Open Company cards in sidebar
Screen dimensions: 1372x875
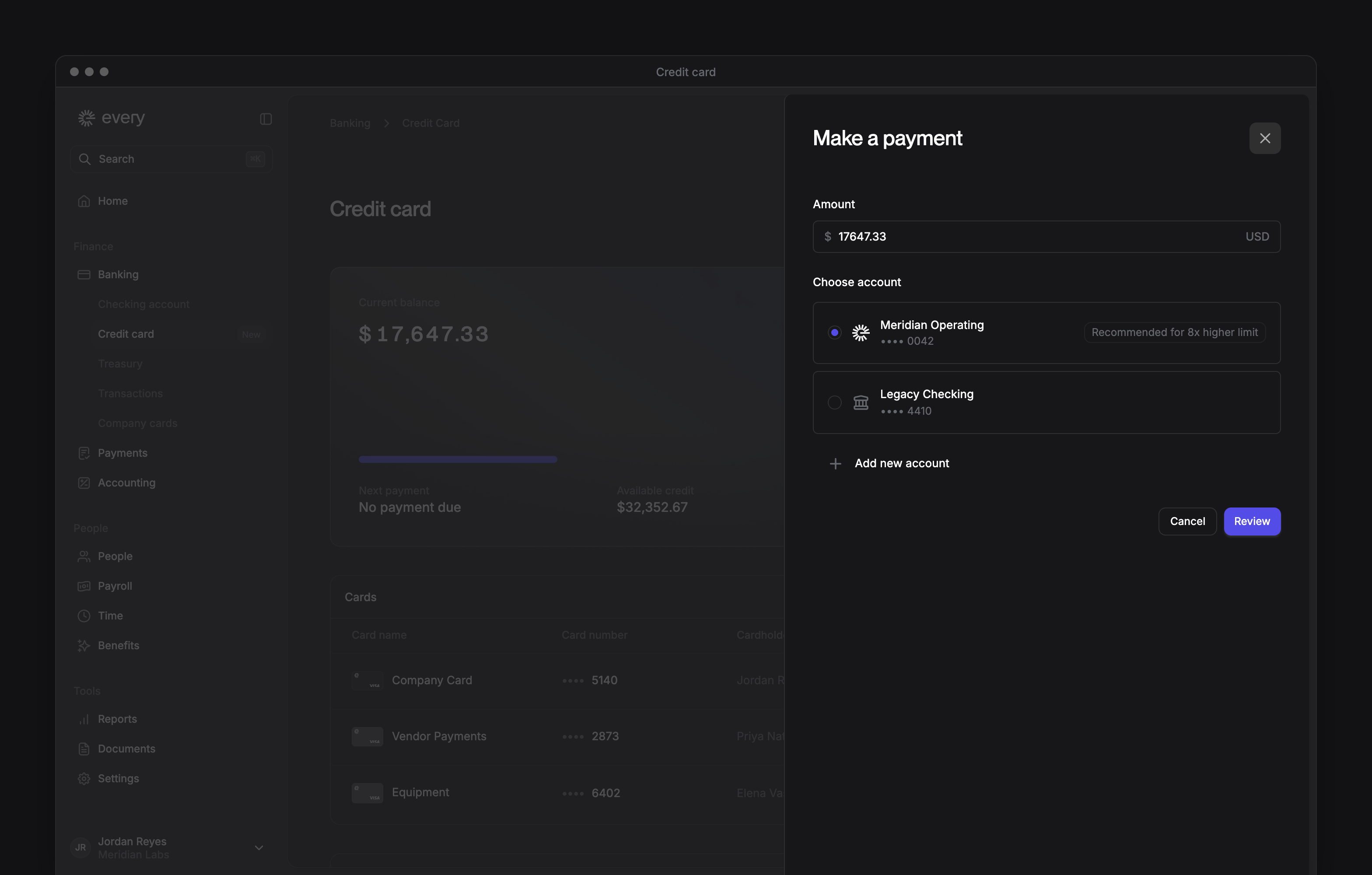[137, 423]
